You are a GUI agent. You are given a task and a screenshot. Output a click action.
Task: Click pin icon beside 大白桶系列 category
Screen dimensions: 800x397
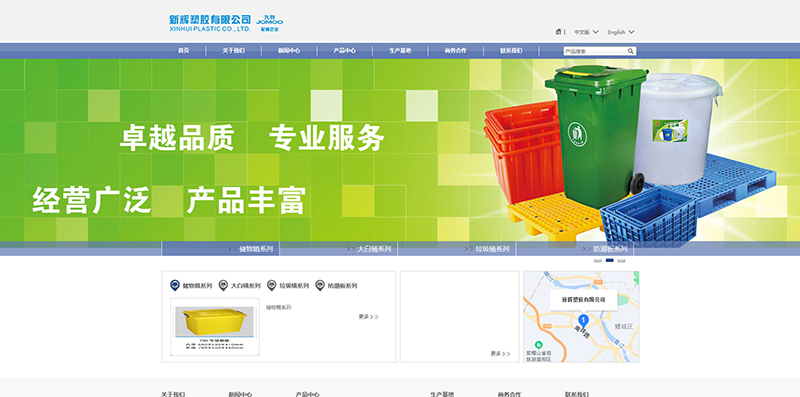[x=223, y=285]
